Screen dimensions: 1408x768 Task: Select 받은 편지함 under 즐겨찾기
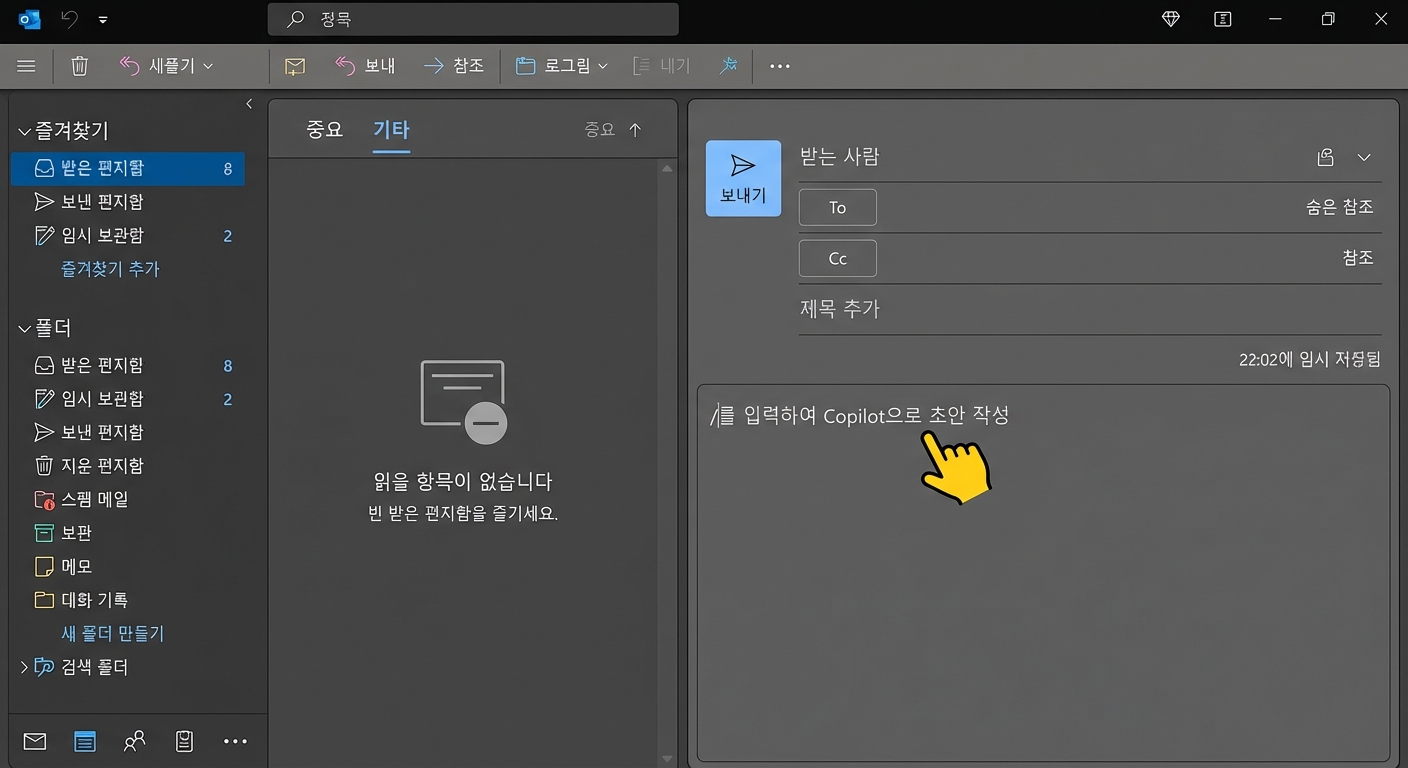coord(127,168)
